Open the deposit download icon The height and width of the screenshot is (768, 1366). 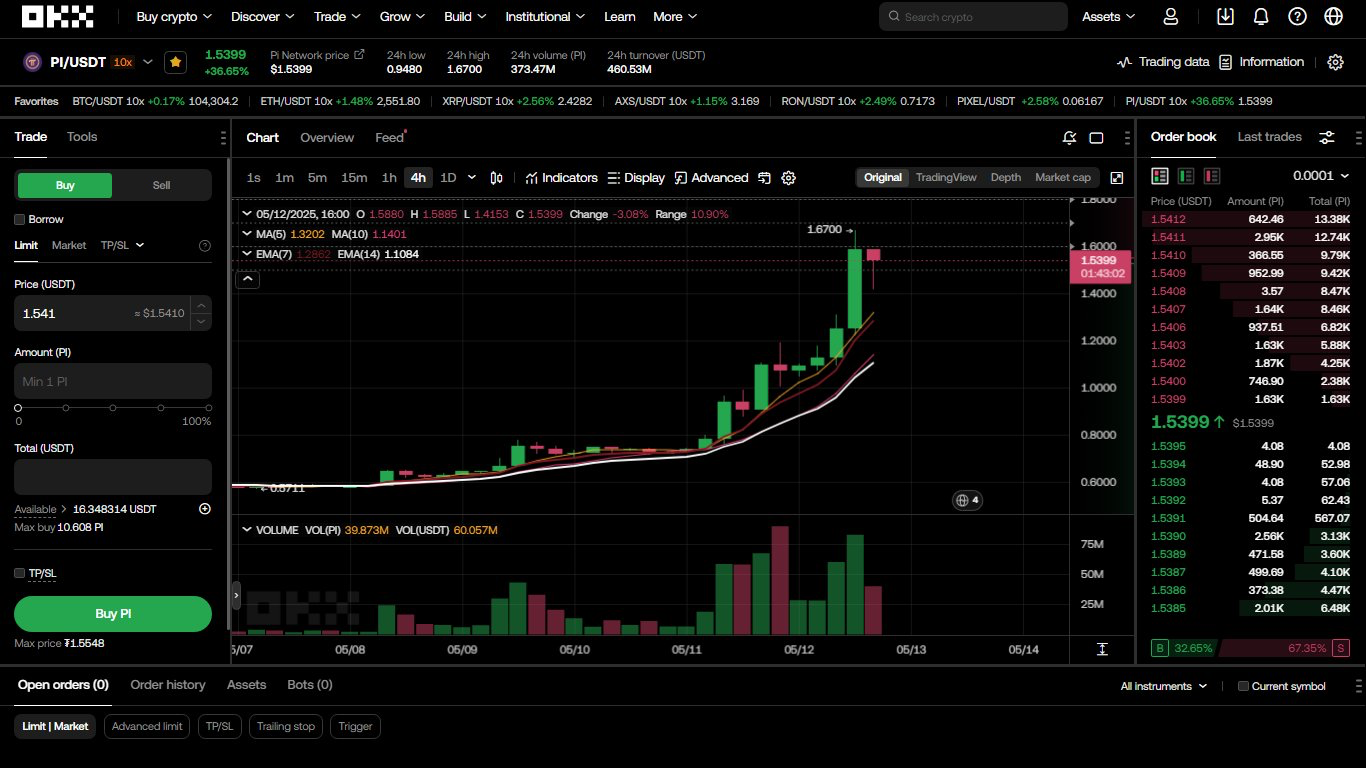[x=1226, y=17]
